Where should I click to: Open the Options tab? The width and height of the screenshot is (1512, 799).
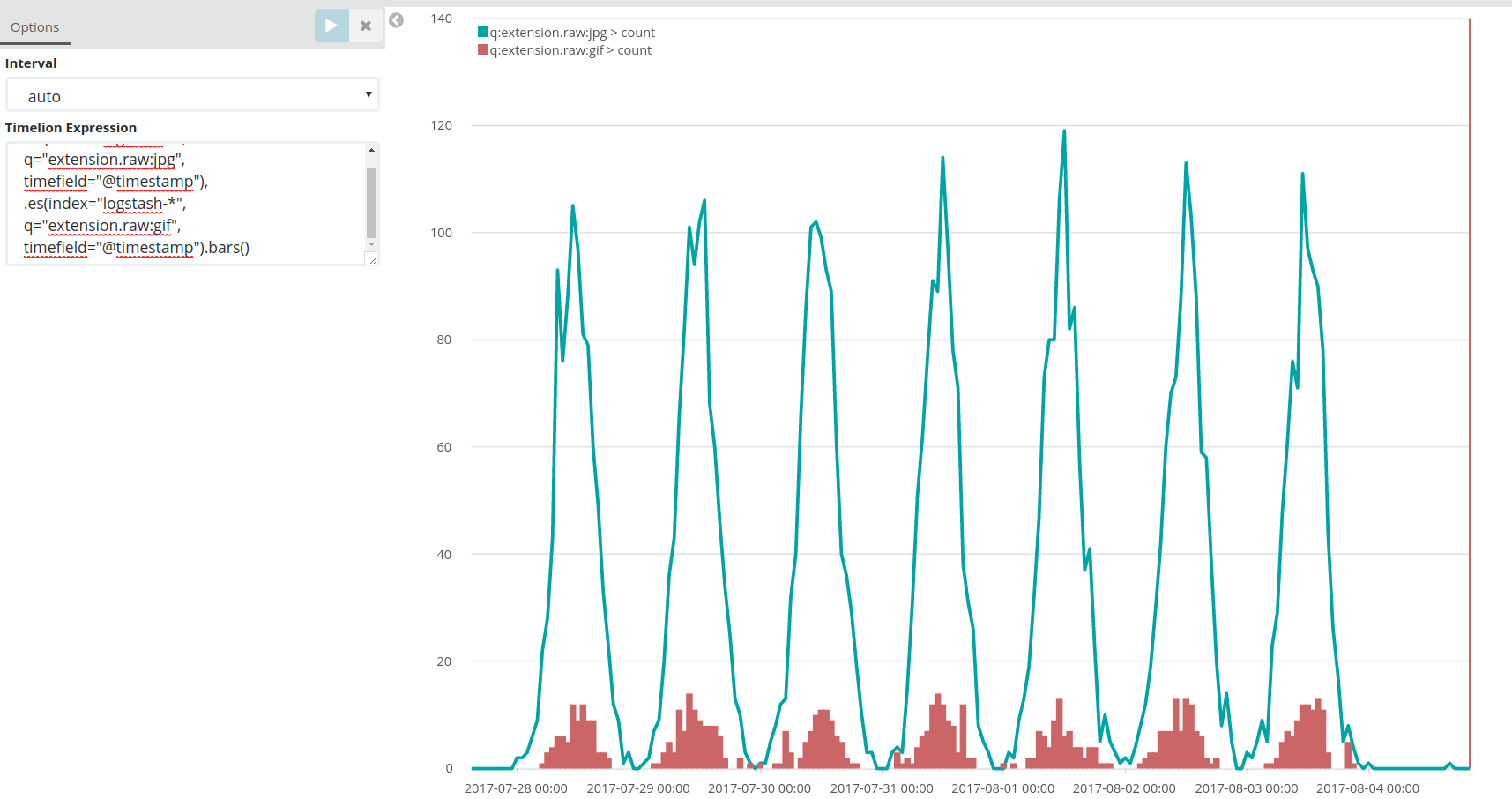point(35,27)
